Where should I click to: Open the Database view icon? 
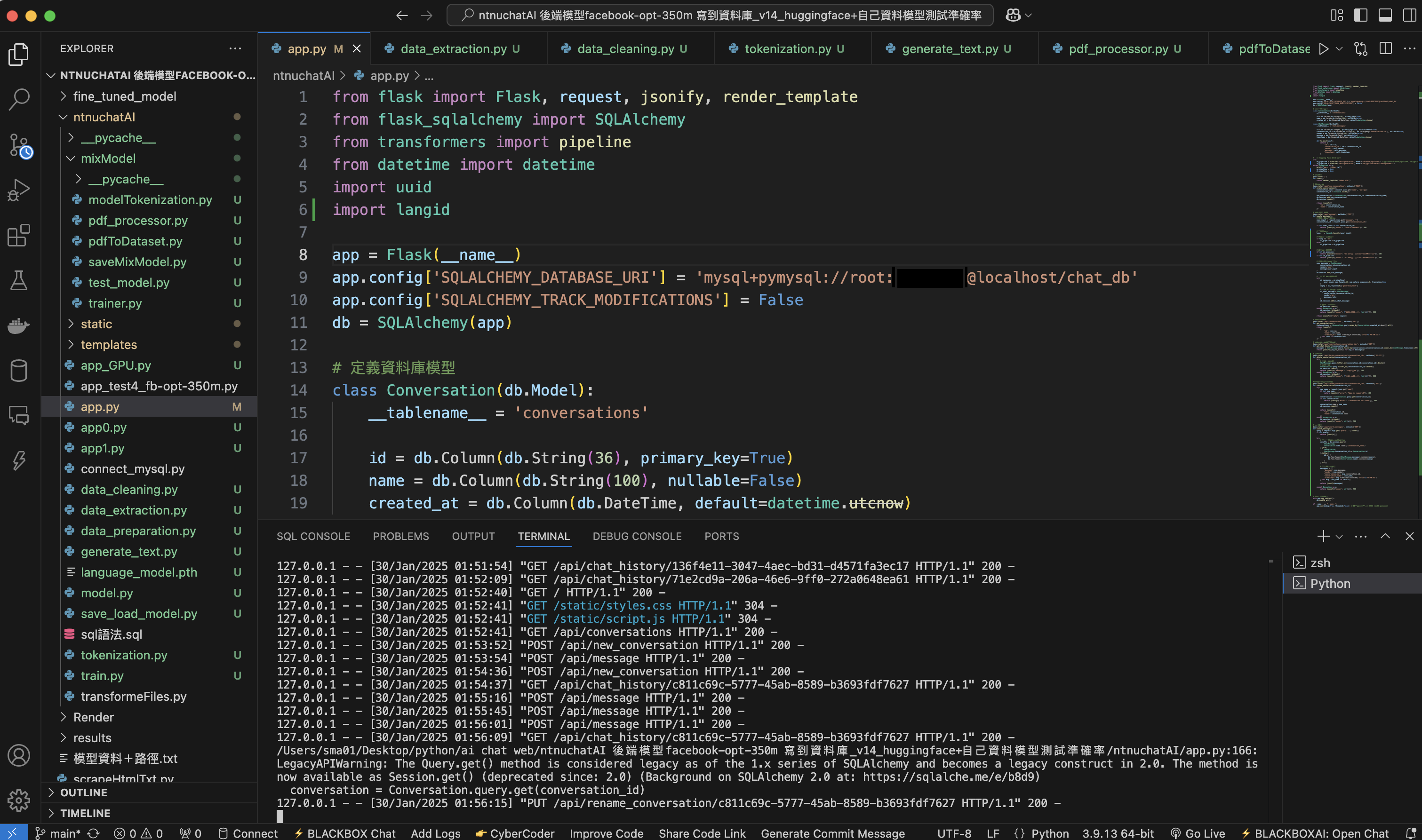tap(19, 371)
